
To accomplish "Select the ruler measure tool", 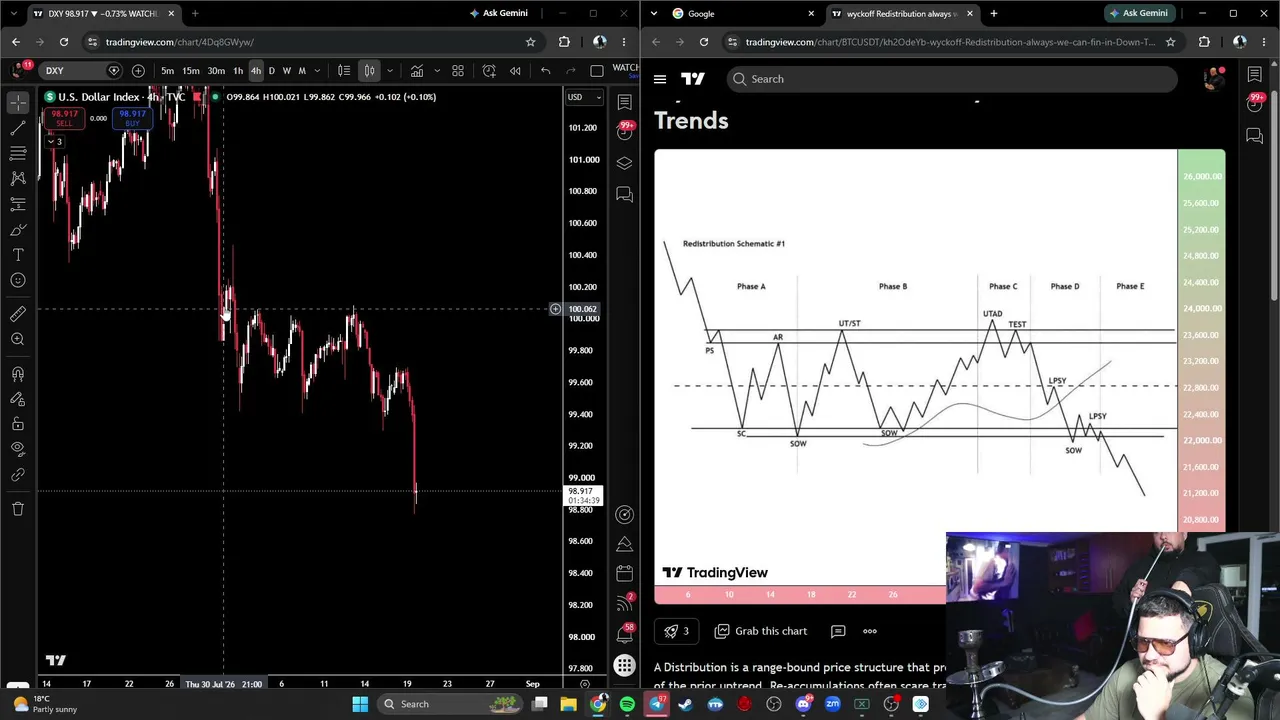I will 18,314.
